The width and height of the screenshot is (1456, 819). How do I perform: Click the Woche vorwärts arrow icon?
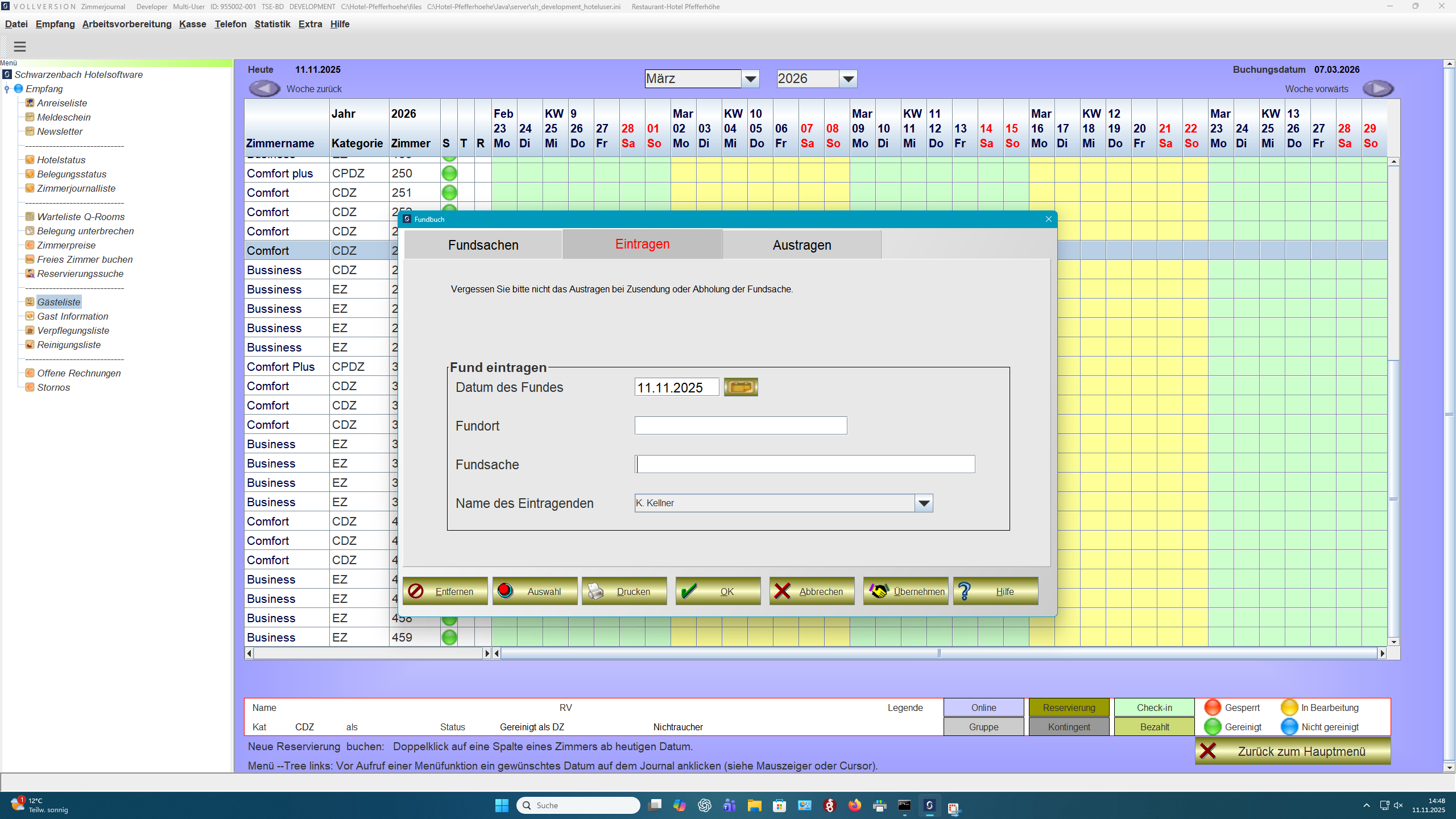point(1378,88)
